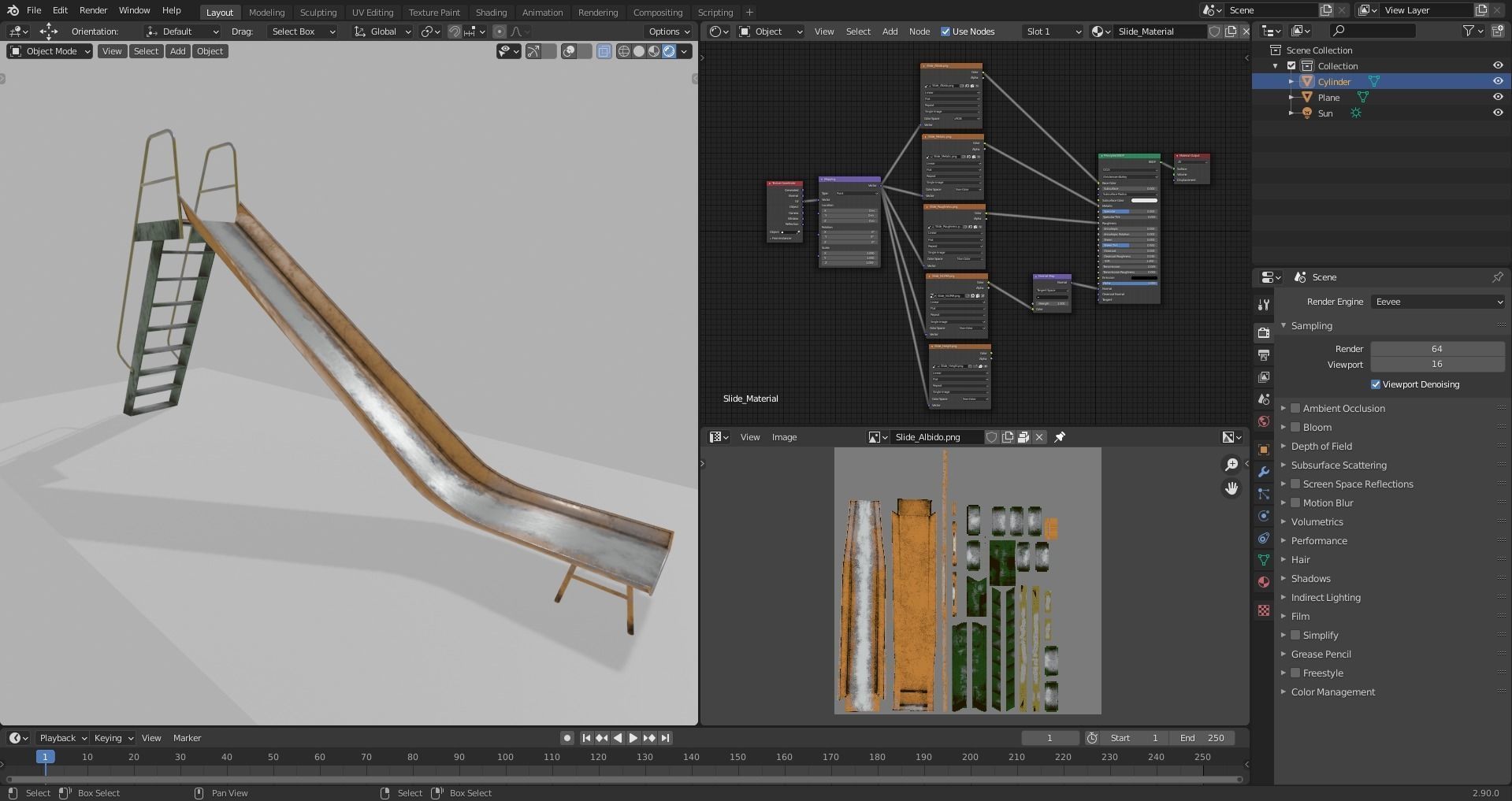Open the Shading workspace tab
The width and height of the screenshot is (1512, 801).
tap(491, 12)
